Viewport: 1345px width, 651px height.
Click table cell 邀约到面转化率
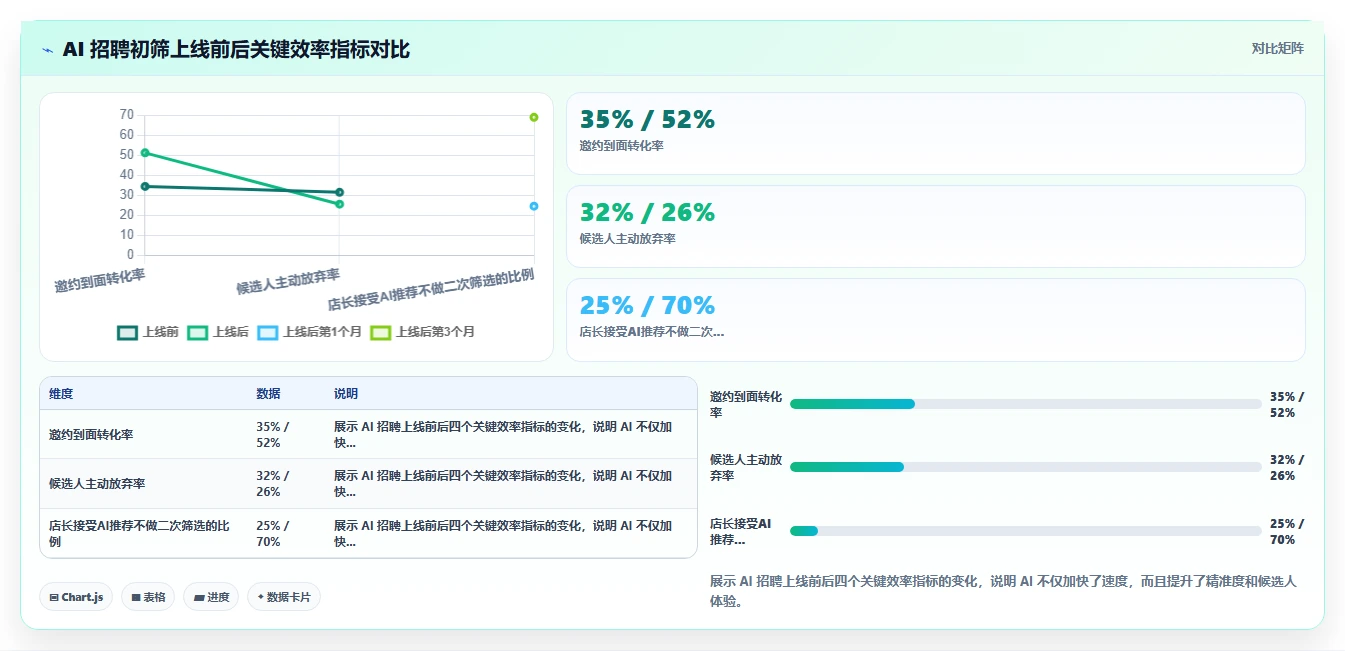pos(143,435)
